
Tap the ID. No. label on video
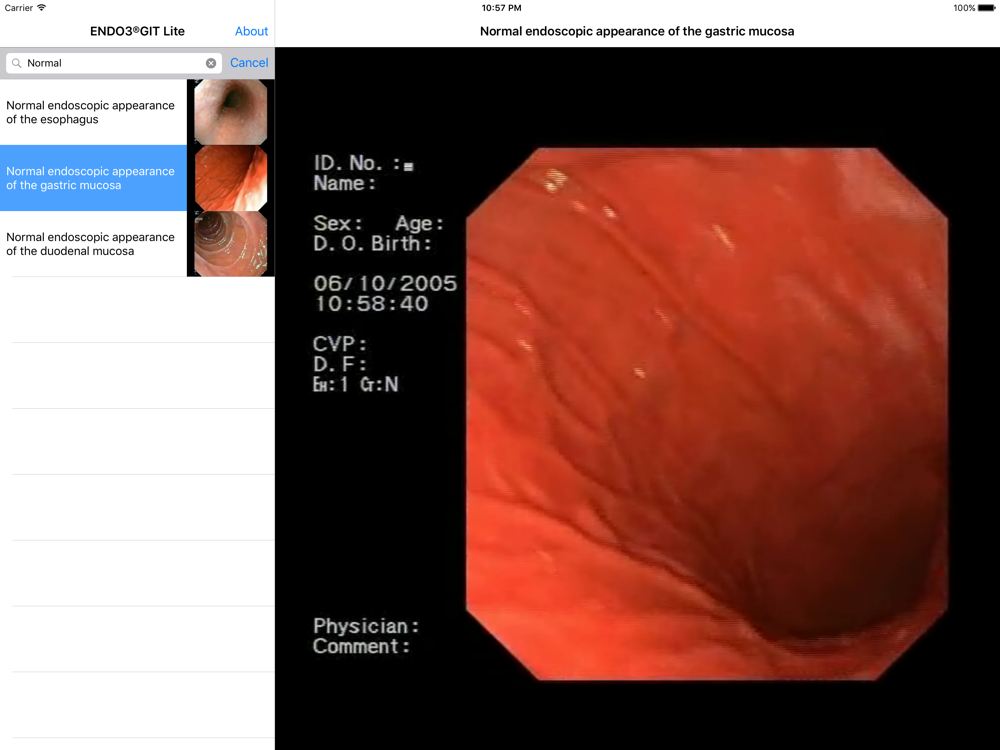(x=357, y=163)
